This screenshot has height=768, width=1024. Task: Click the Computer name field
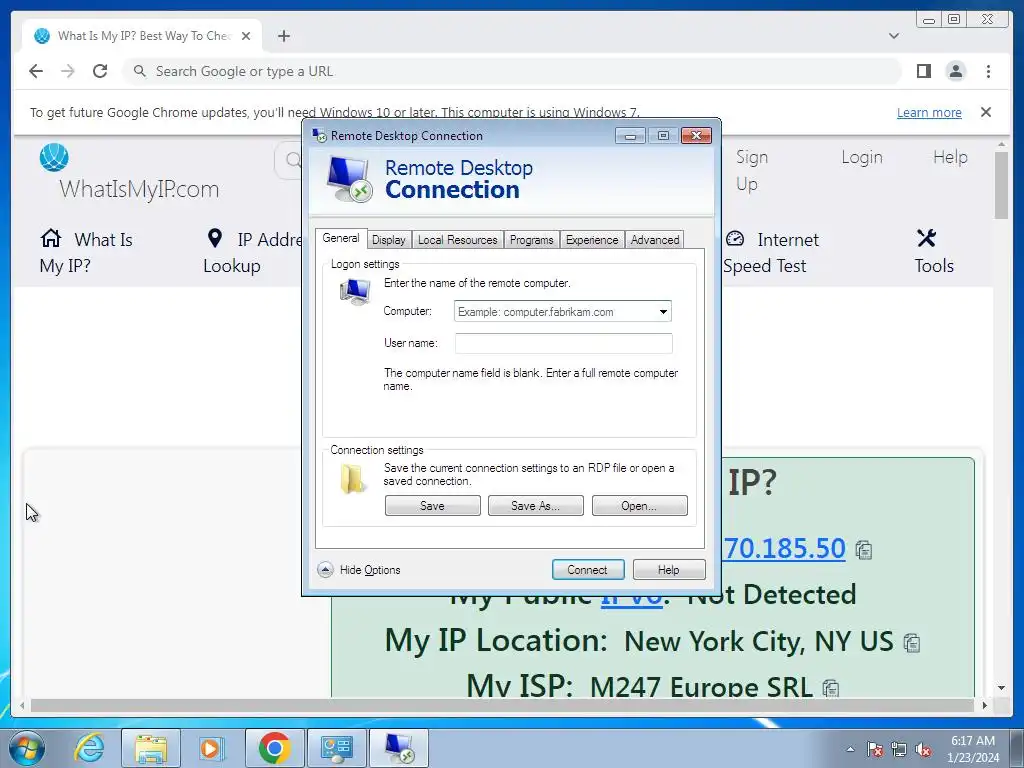562,312
